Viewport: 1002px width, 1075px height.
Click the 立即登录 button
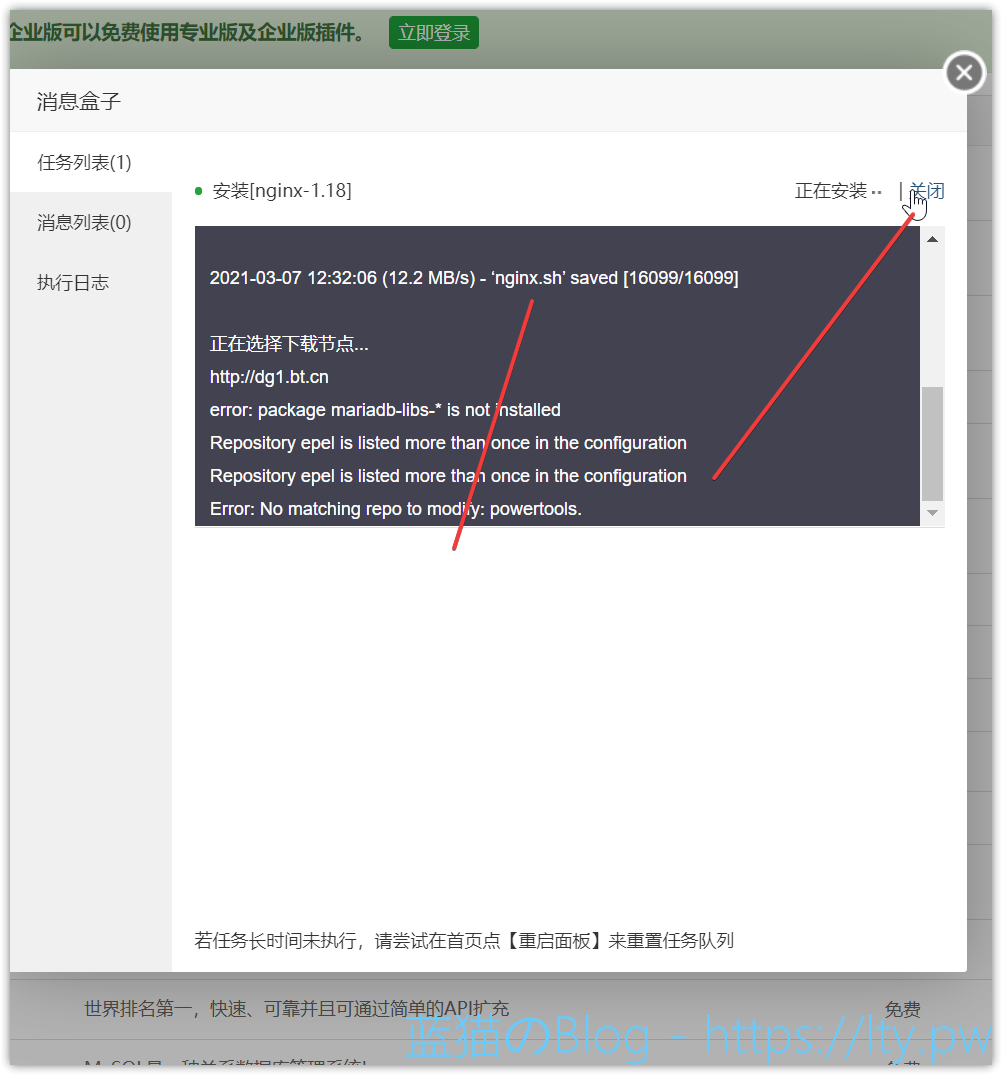(434, 32)
